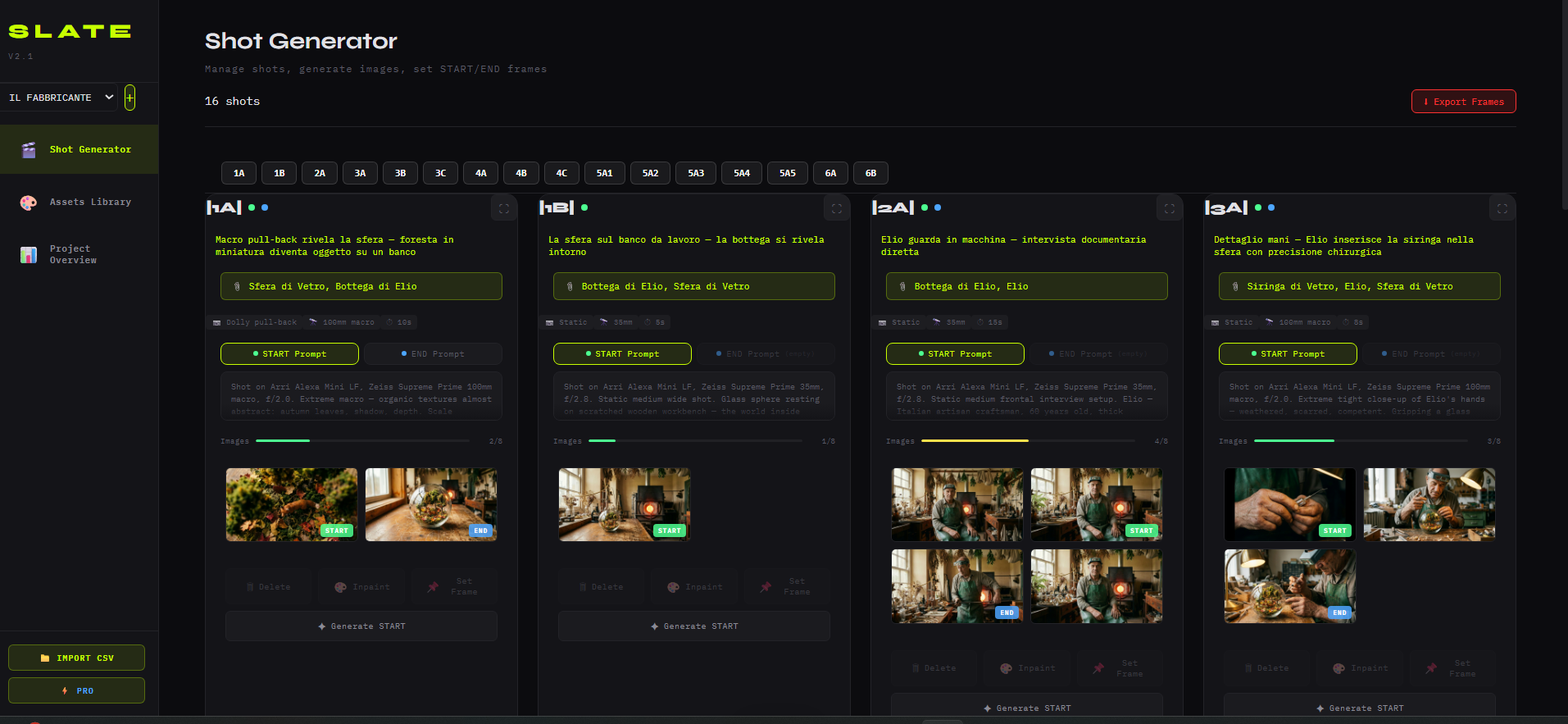Jump to shot tab 3A
Screen dimensions: 1568x724
click(x=360, y=173)
